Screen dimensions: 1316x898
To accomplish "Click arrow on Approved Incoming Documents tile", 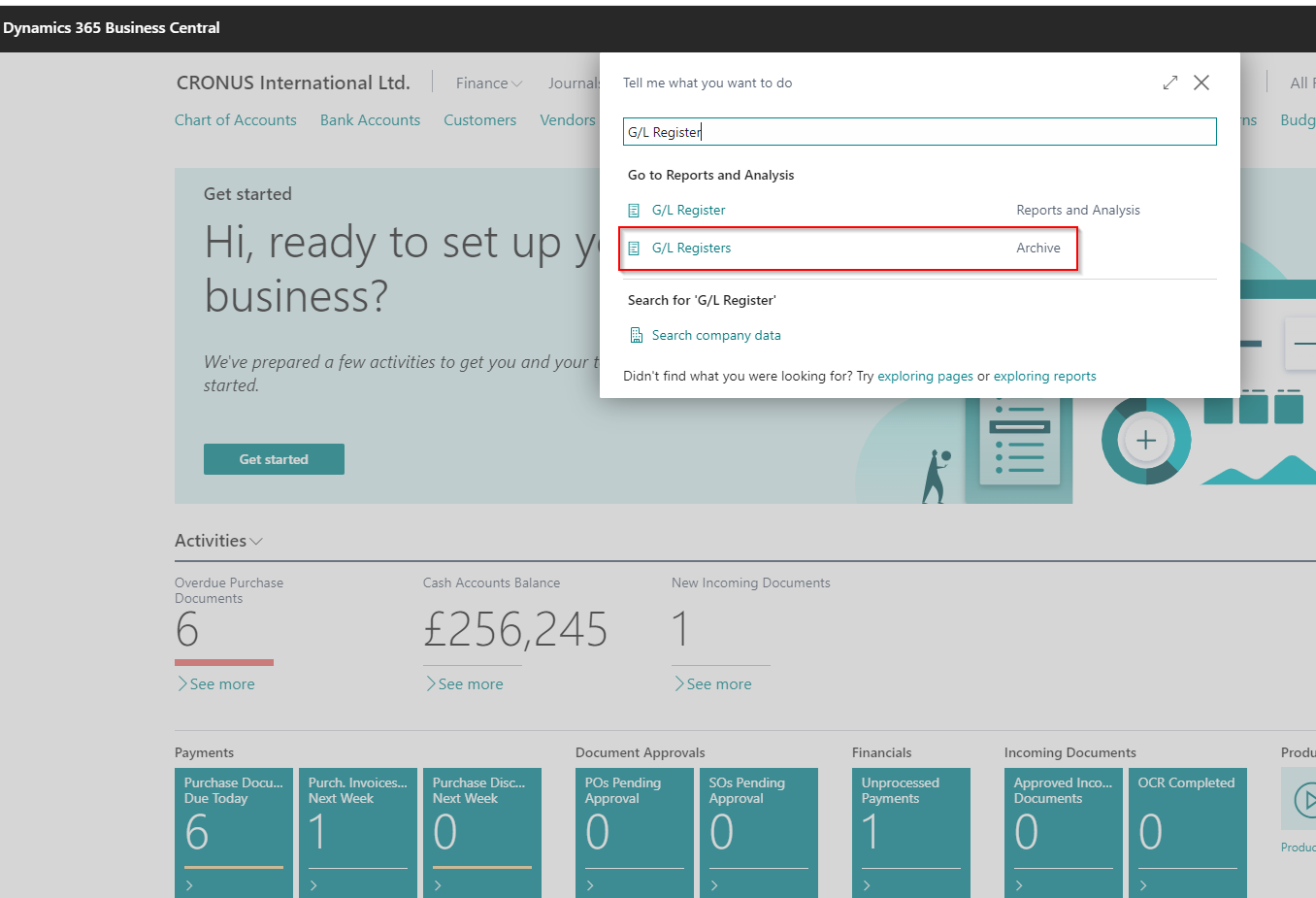I will pyautogui.click(x=1019, y=885).
